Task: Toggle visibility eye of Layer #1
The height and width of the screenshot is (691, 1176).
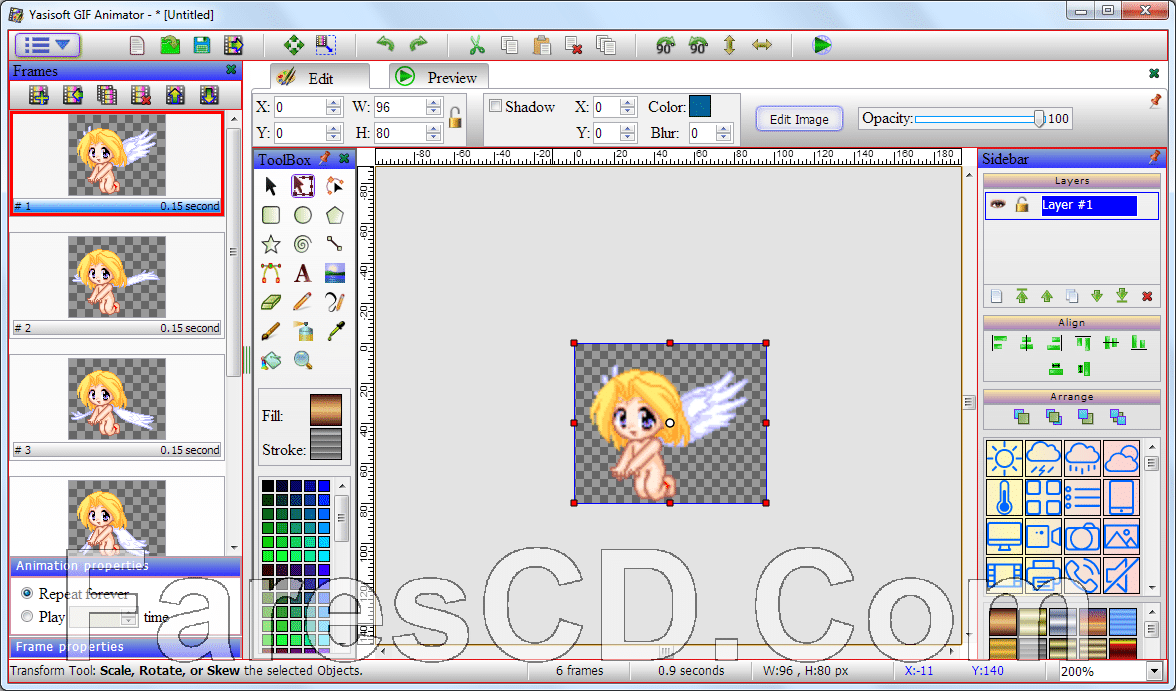Action: tap(998, 204)
